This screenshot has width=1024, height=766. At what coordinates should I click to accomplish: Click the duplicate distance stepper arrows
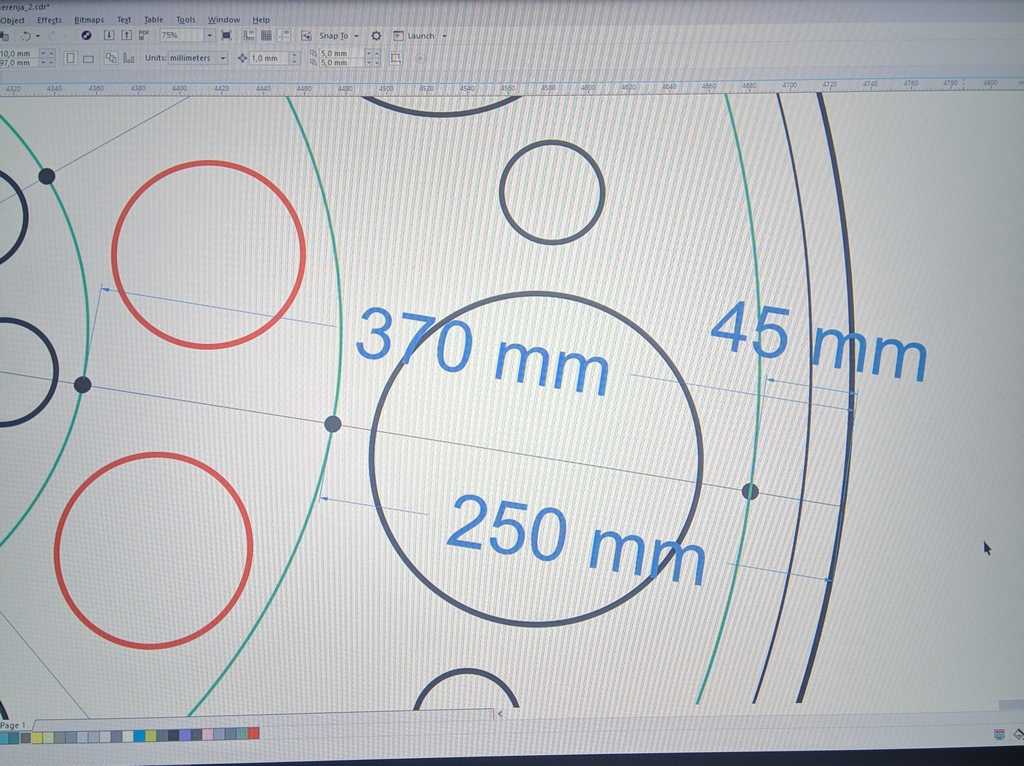[x=372, y=58]
